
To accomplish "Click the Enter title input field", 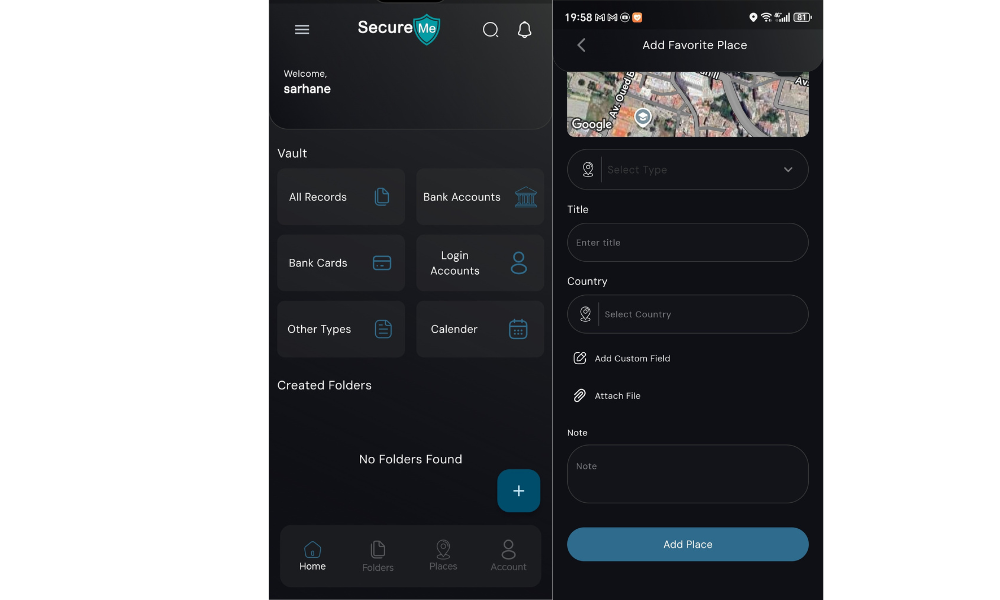I will pyautogui.click(x=688, y=242).
